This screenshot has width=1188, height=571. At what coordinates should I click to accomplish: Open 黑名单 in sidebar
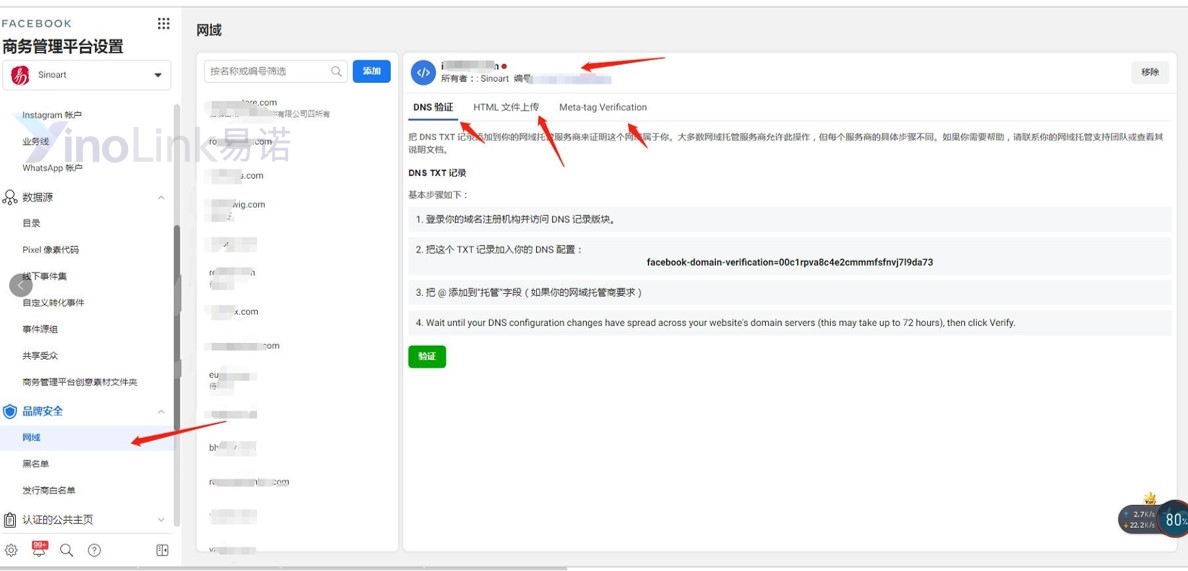(x=36, y=463)
